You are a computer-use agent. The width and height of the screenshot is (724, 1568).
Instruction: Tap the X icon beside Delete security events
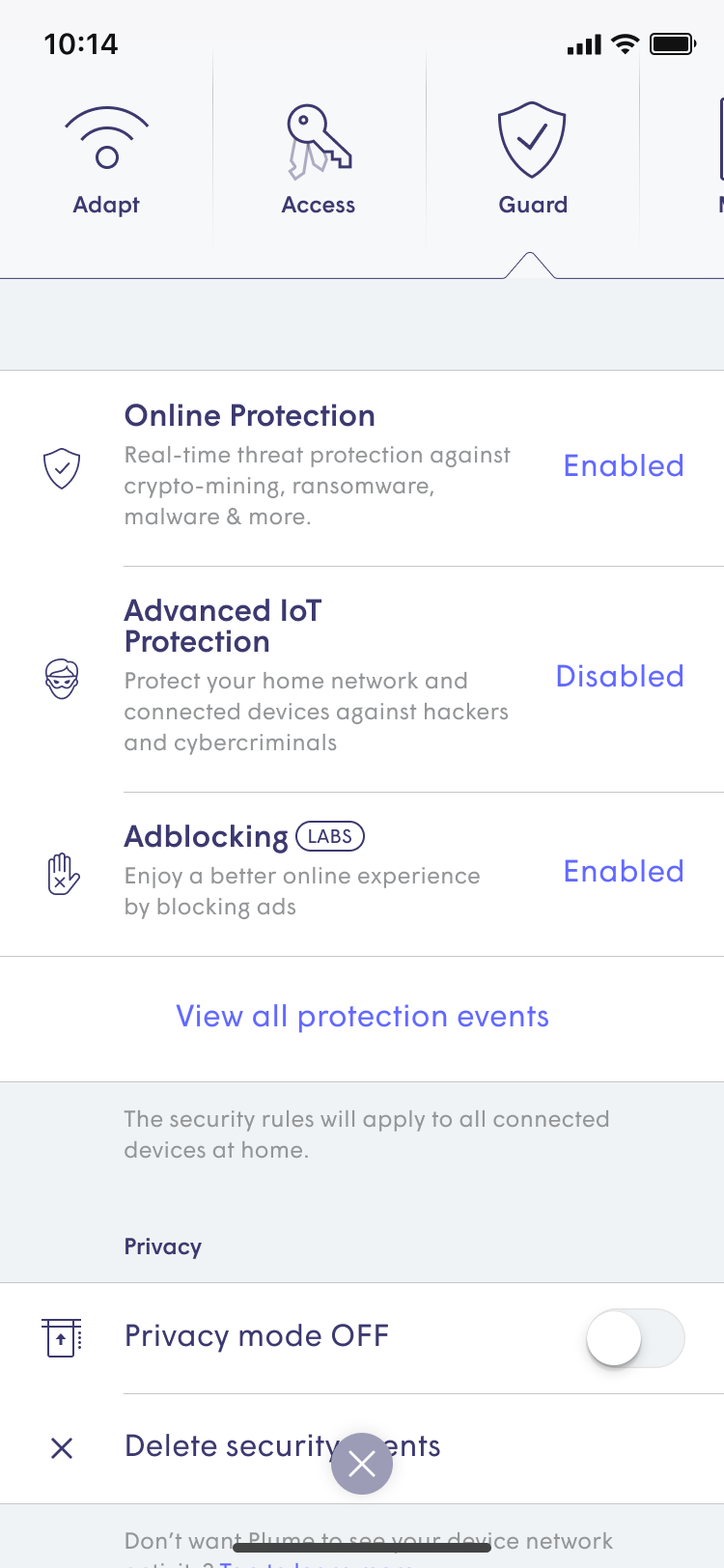point(62,1447)
